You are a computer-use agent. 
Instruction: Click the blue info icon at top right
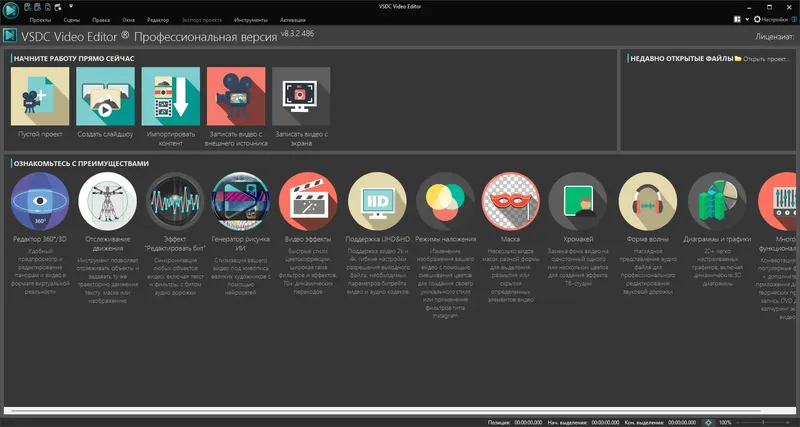794,19
